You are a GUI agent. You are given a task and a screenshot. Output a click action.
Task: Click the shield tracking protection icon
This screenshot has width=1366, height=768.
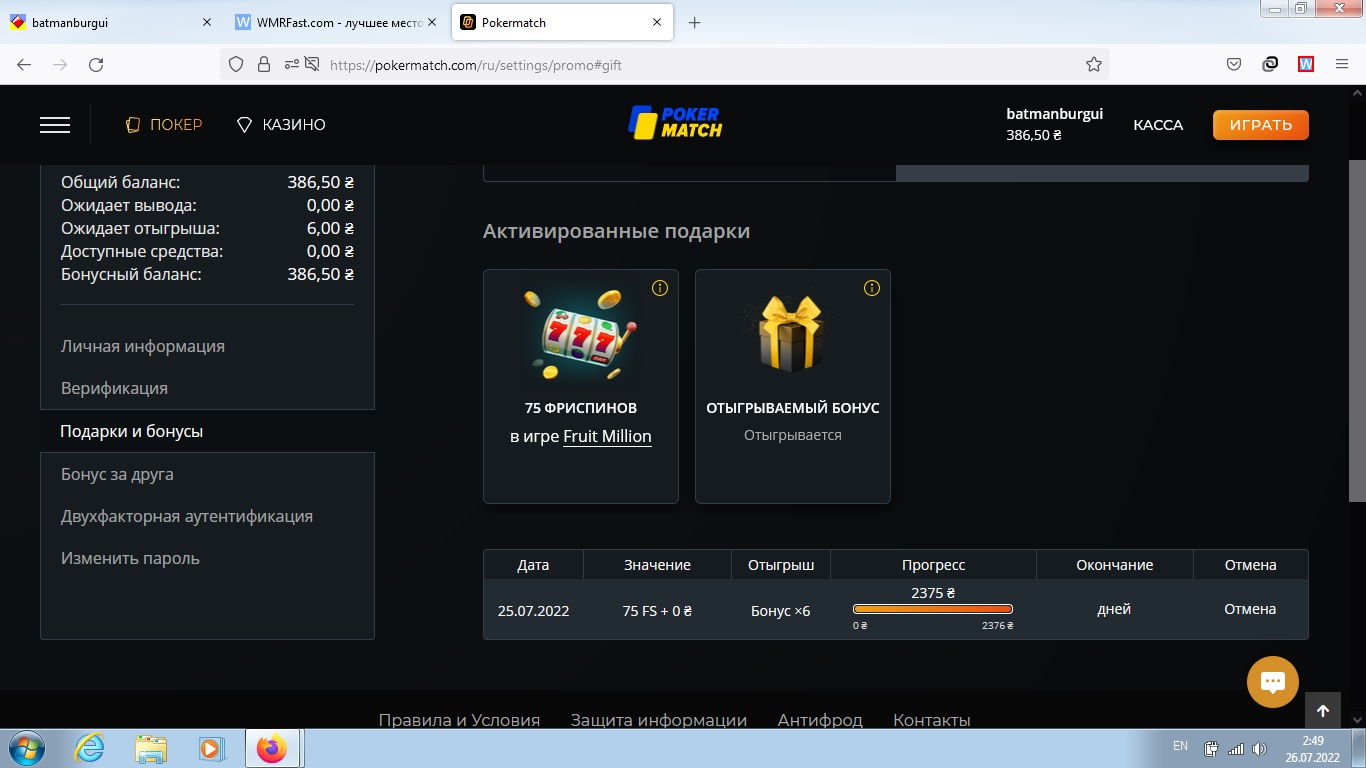[x=236, y=64]
